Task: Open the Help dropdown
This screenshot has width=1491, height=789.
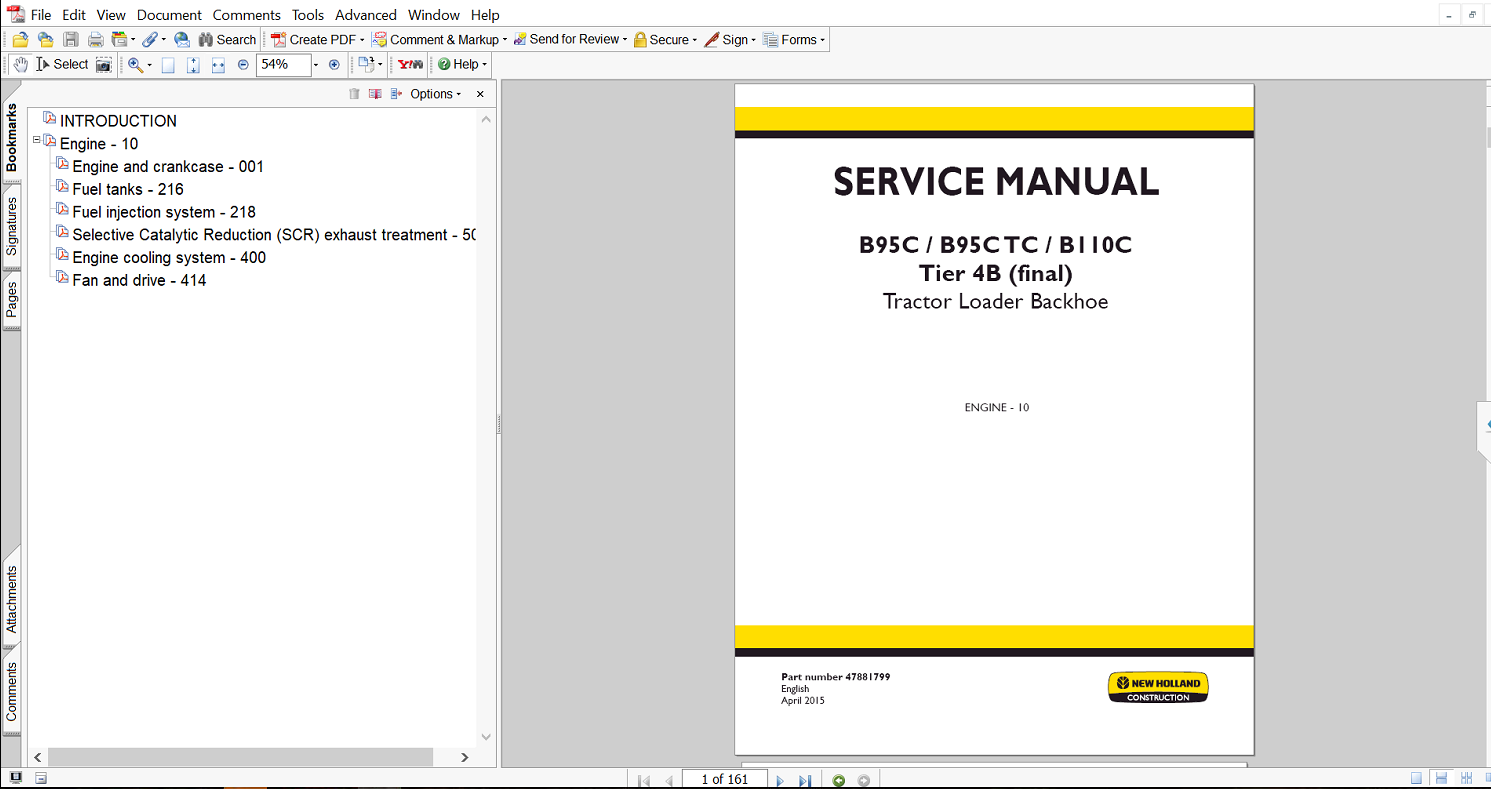Action: pyautogui.click(x=461, y=64)
